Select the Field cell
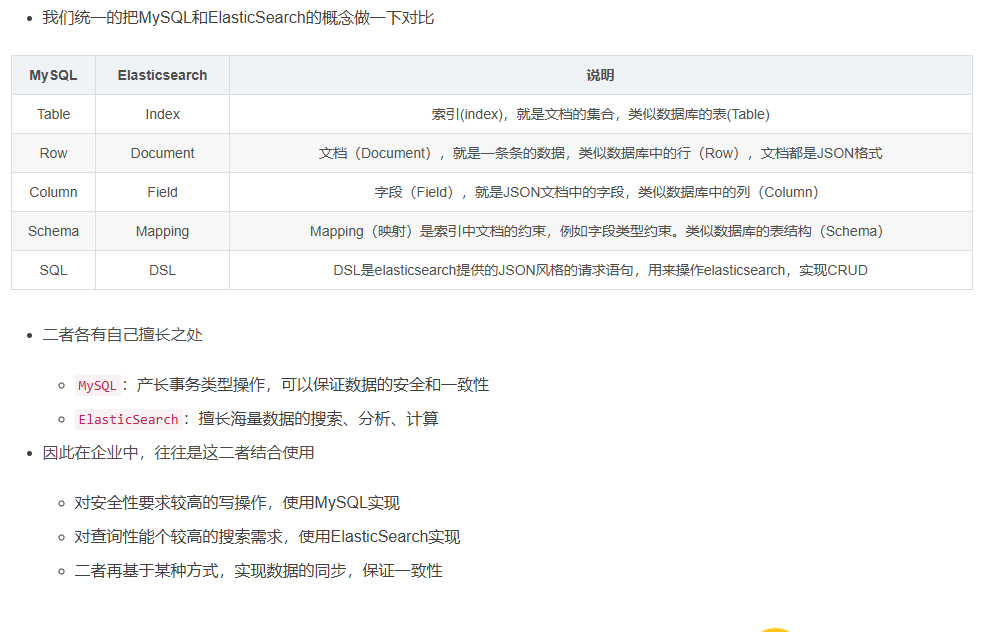 162,193
